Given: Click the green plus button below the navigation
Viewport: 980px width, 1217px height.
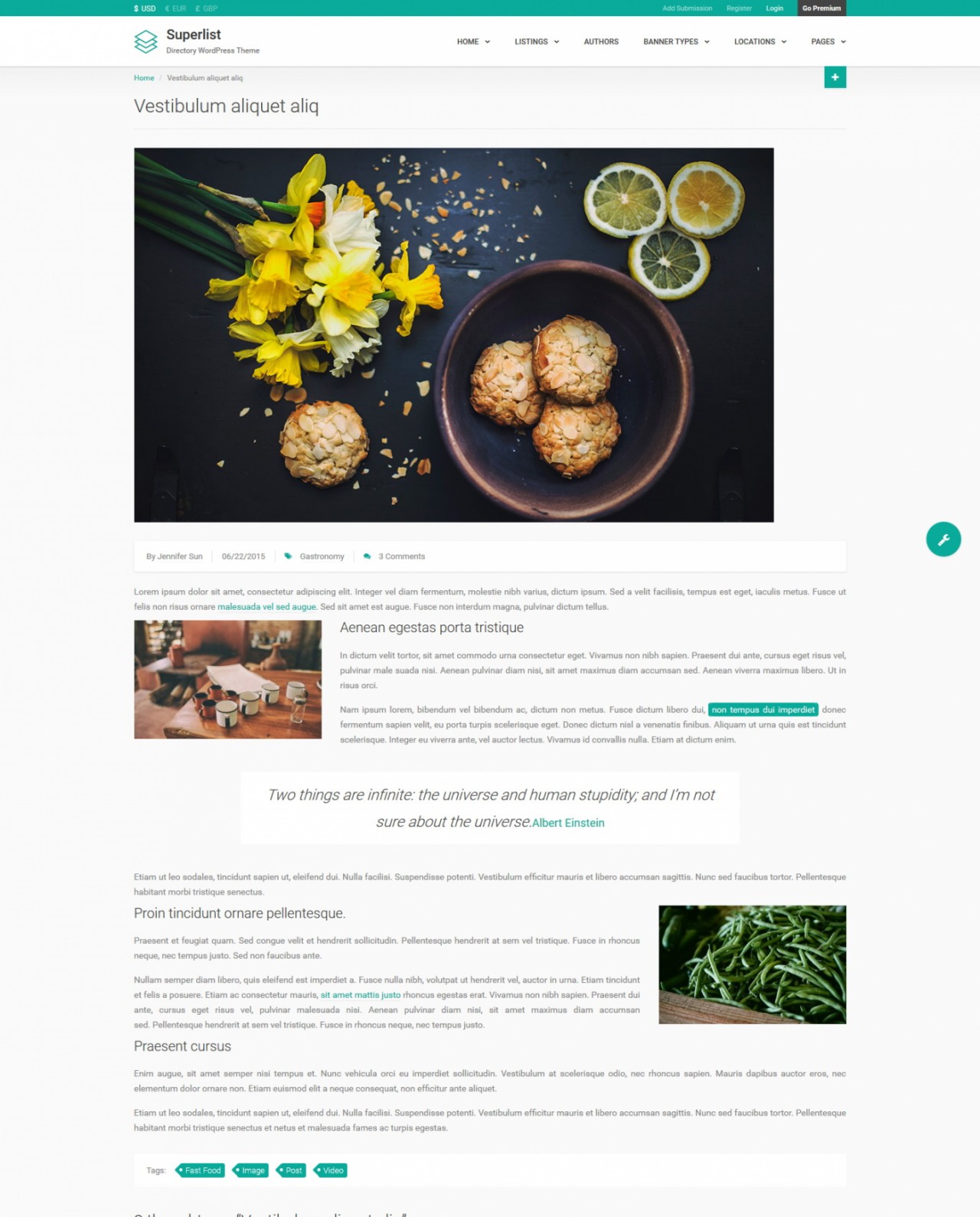Looking at the screenshot, I should click(835, 77).
